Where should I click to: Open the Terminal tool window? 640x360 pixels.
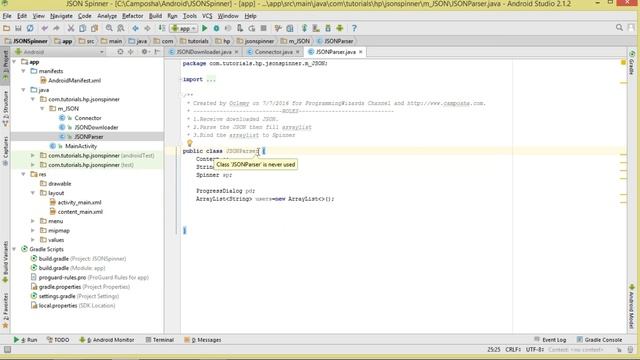tap(160, 340)
